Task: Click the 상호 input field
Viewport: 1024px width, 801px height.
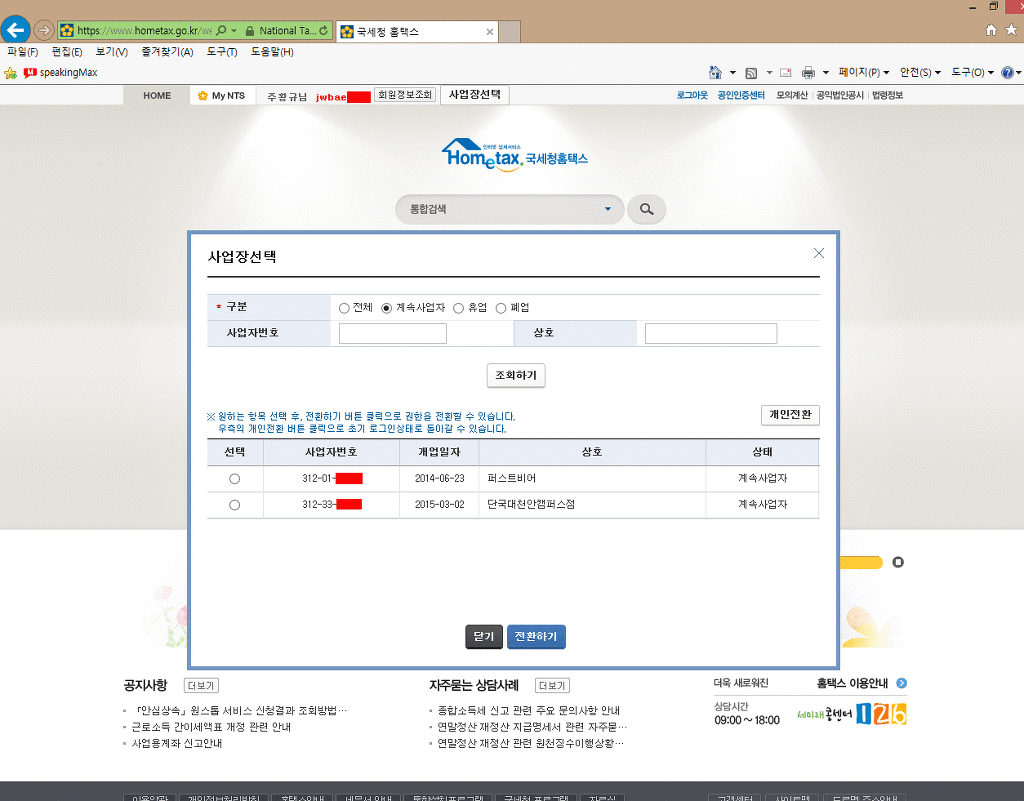Action: point(711,333)
